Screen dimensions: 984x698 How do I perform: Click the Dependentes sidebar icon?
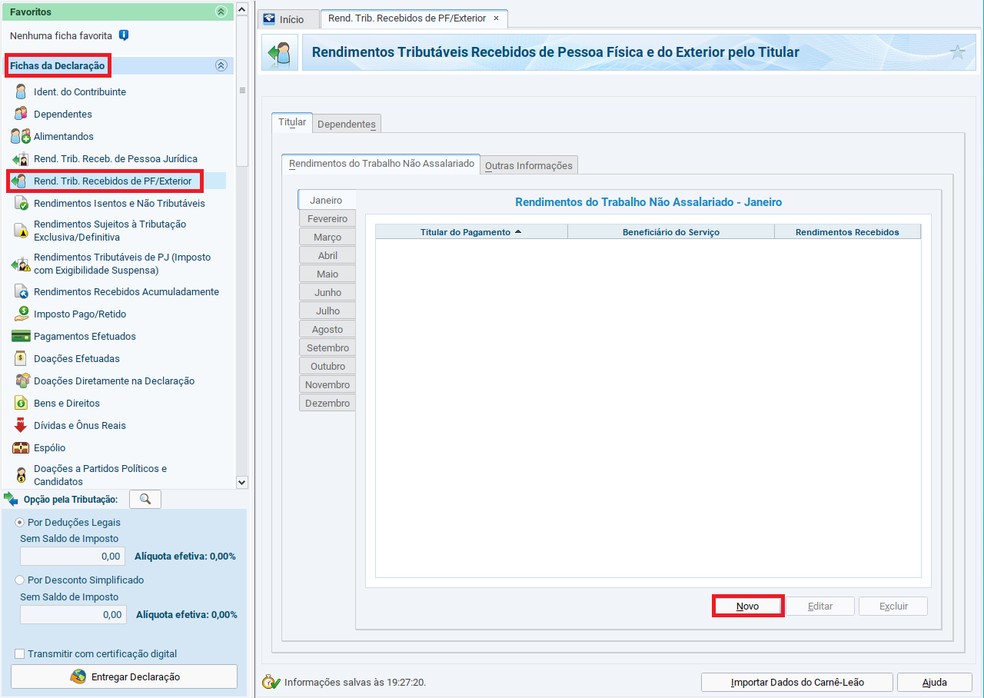20,114
